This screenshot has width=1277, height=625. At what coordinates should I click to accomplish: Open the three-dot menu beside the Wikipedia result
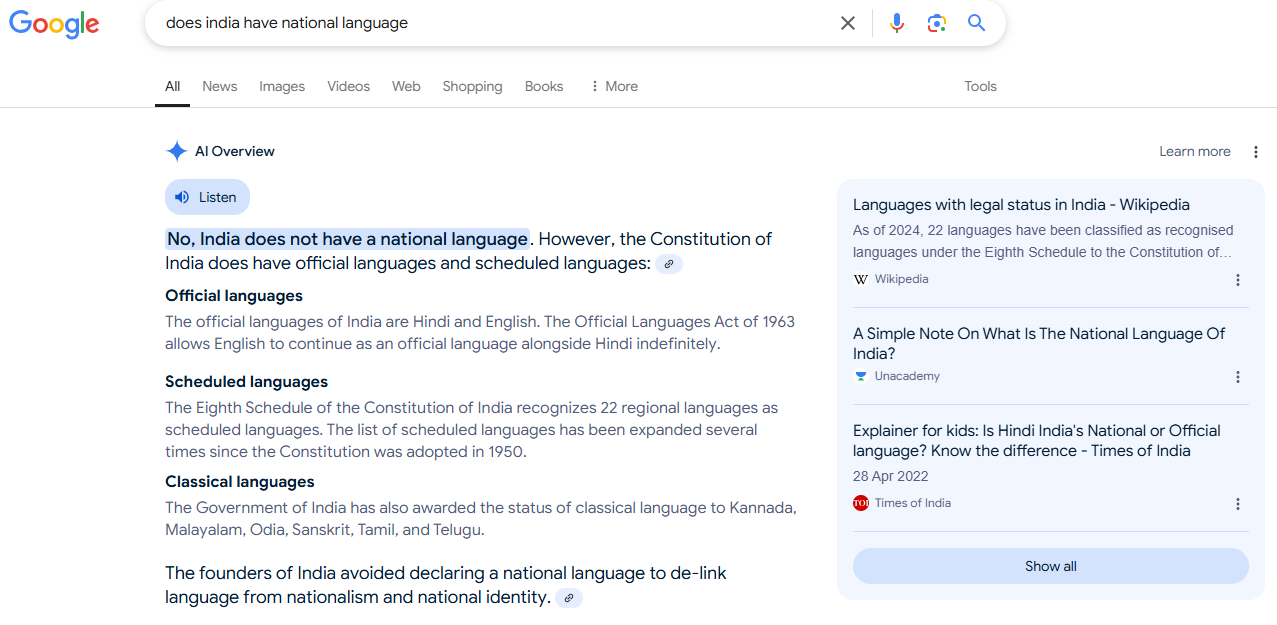[1237, 280]
